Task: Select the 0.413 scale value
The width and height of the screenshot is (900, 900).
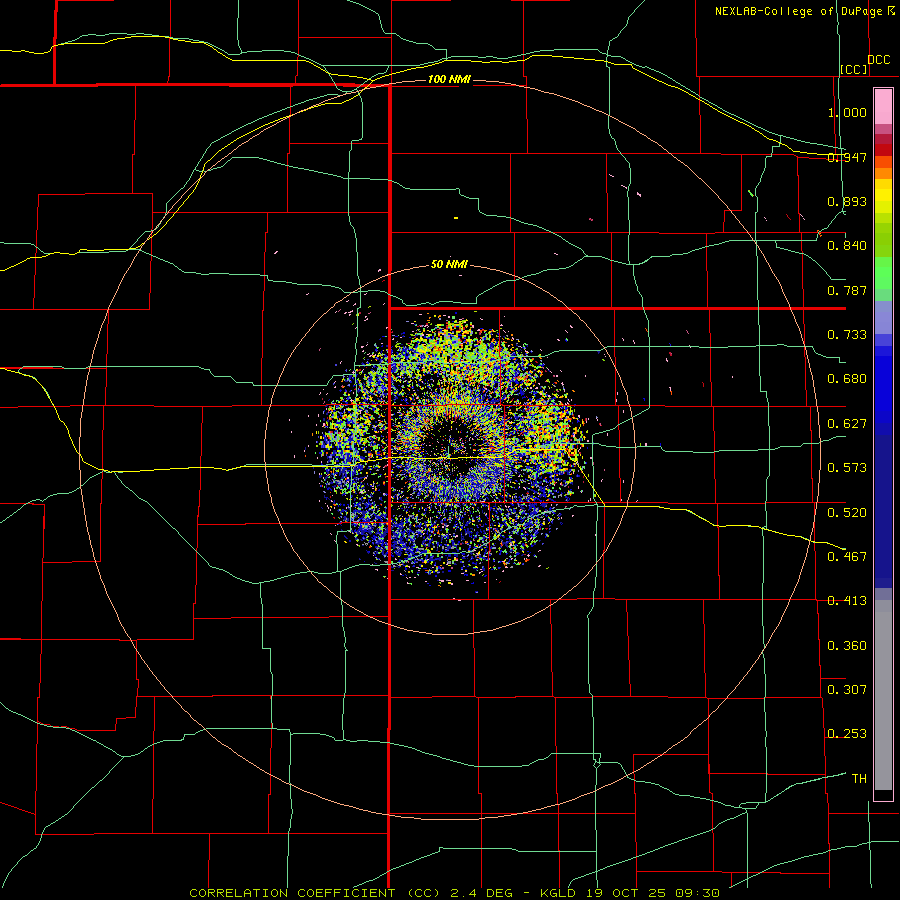Action: (847, 601)
